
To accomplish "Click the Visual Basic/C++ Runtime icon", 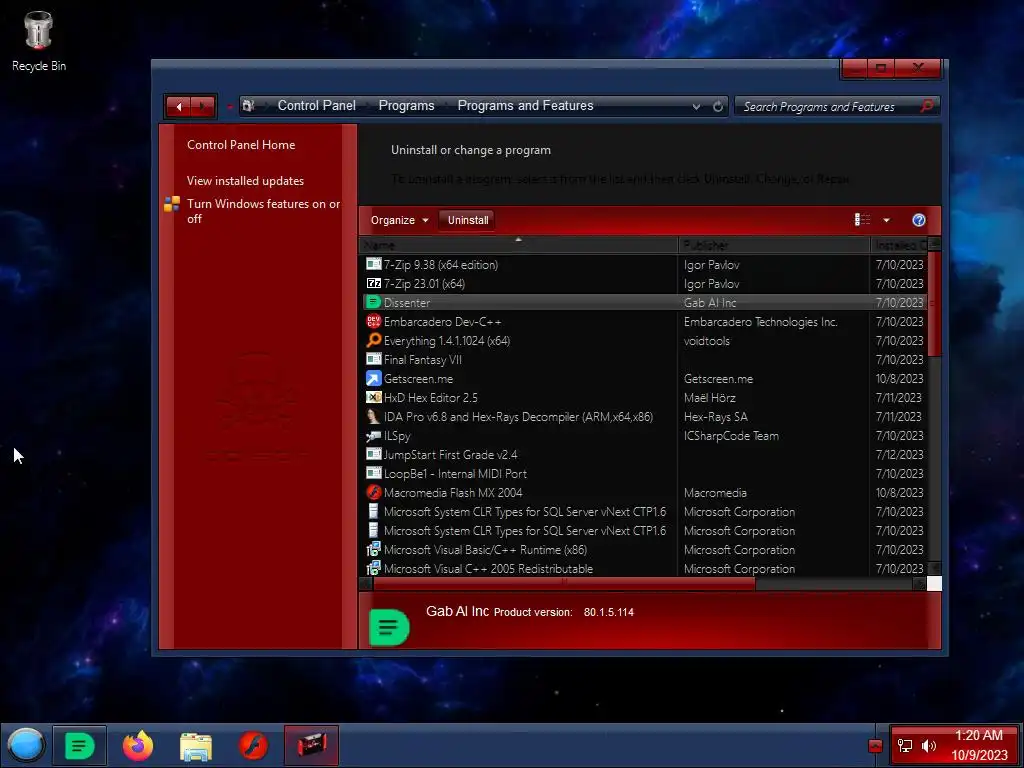I will [x=374, y=550].
